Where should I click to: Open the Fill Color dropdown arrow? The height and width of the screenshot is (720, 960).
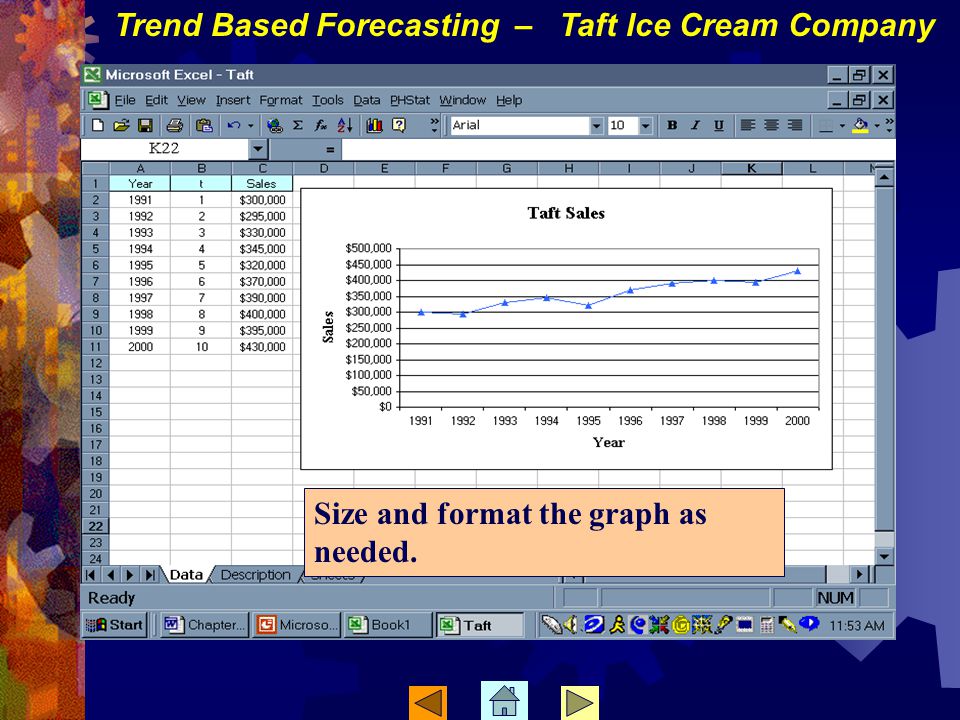[x=877, y=126]
